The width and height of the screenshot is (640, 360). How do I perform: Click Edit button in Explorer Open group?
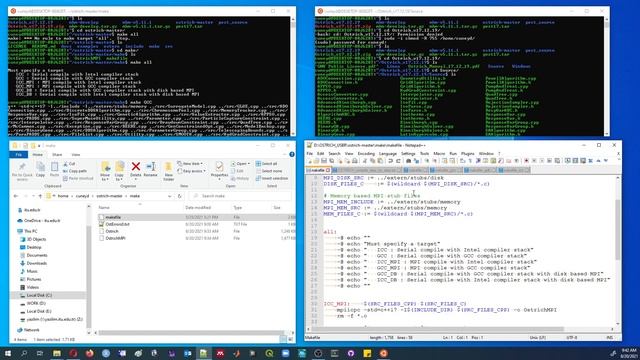point(237,171)
